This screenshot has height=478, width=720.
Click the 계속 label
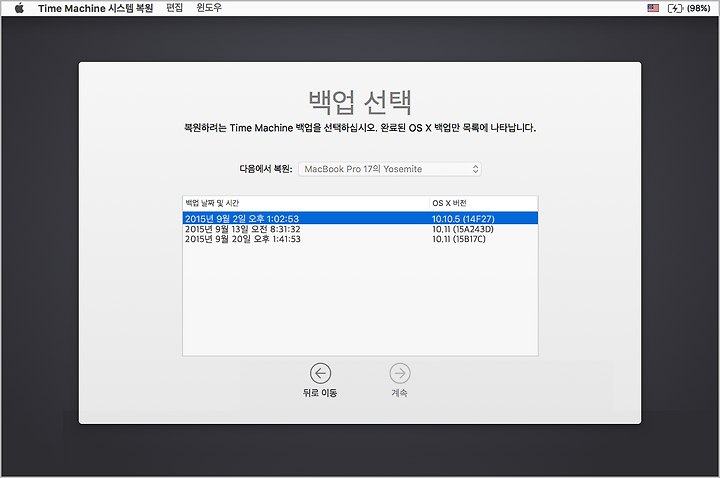[x=399, y=393]
